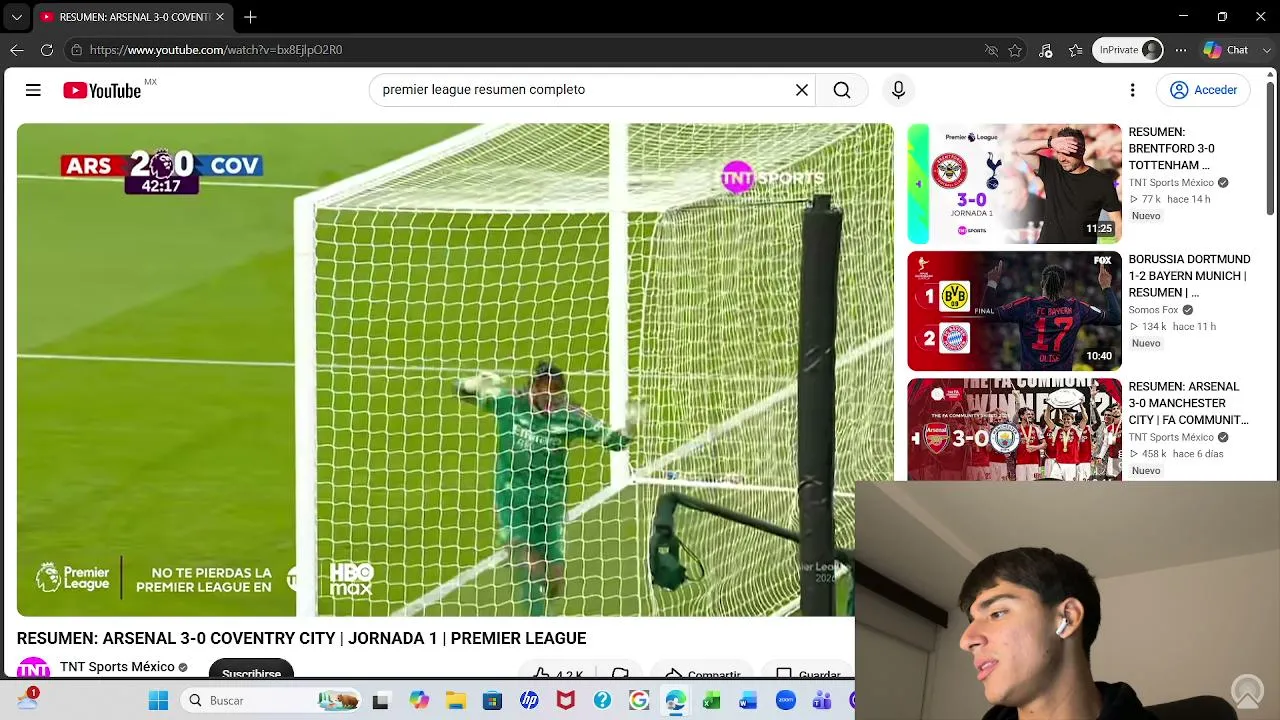Open Task View on the taskbar
The height and width of the screenshot is (720, 1280).
[x=380, y=701]
